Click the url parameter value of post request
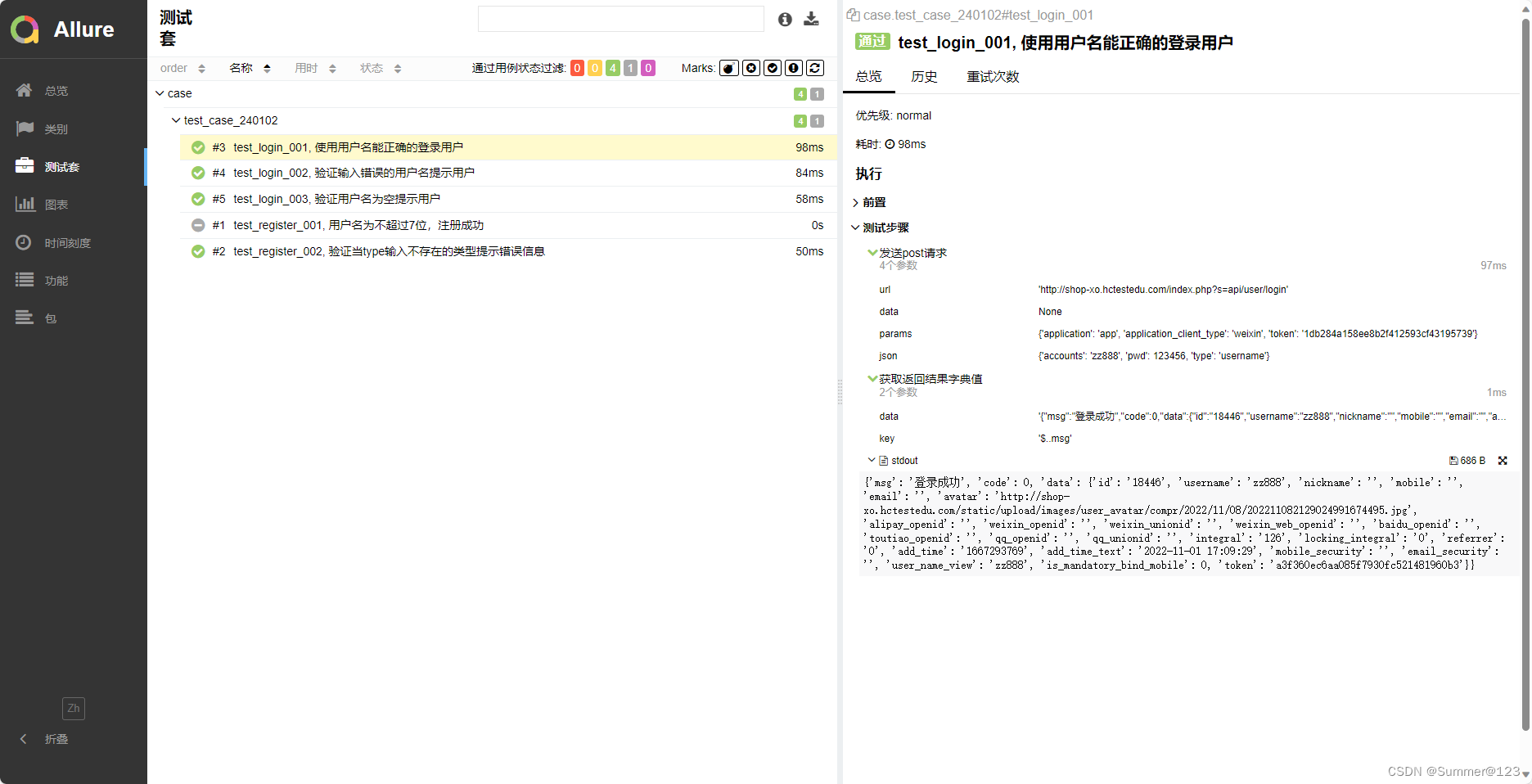The width and height of the screenshot is (1532, 784). click(1163, 290)
